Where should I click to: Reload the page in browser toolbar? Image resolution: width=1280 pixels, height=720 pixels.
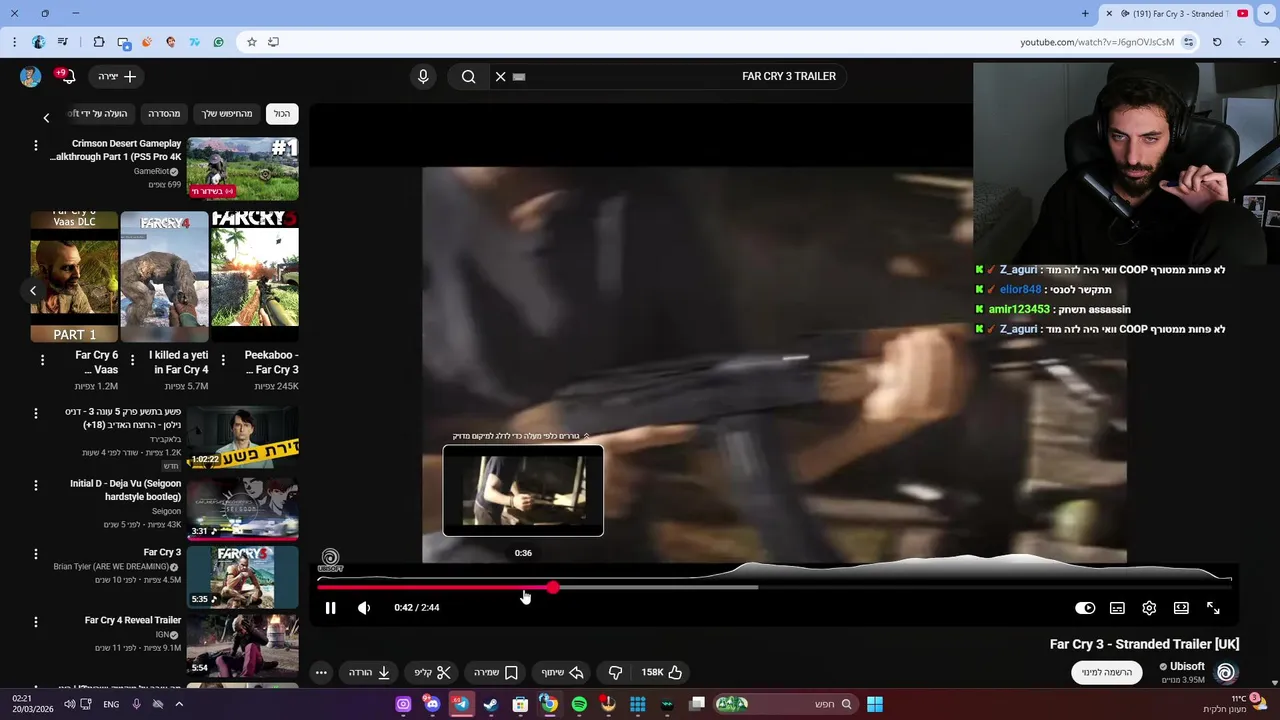point(1217,42)
